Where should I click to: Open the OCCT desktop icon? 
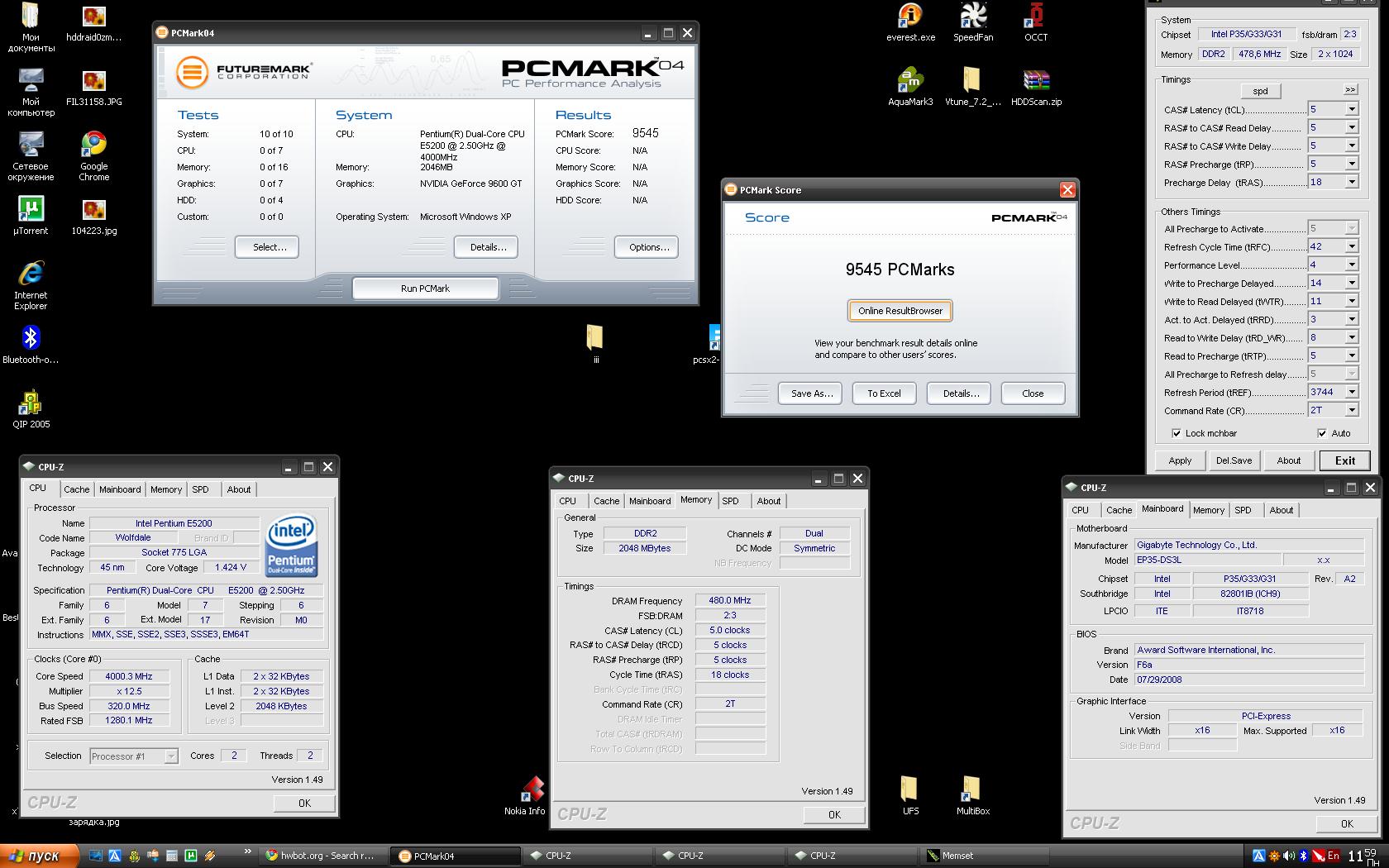(1035, 22)
